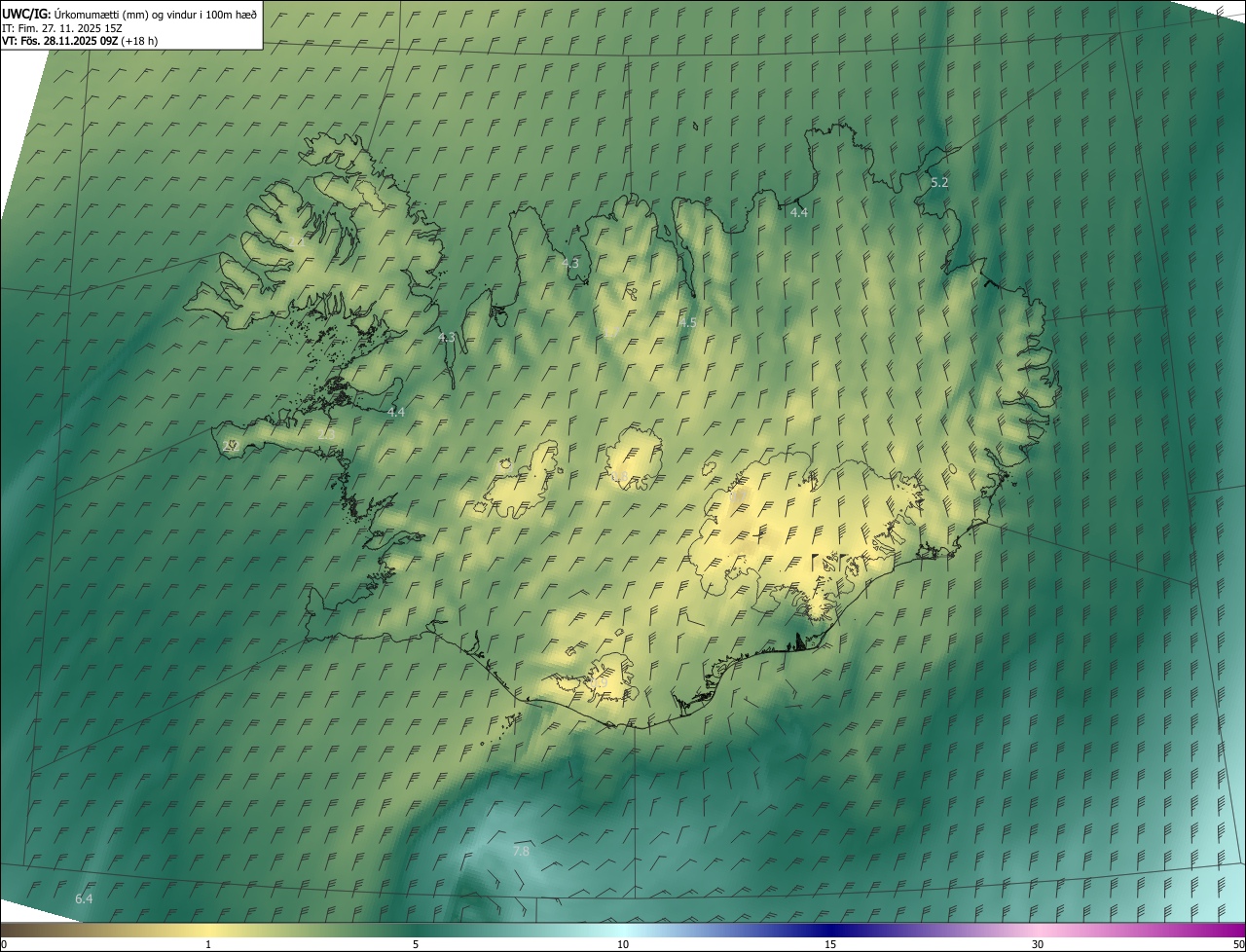This screenshot has height=952, width=1246.
Task: Click the 2.2 value at Snæfellsnes western tip
Action: [230, 446]
